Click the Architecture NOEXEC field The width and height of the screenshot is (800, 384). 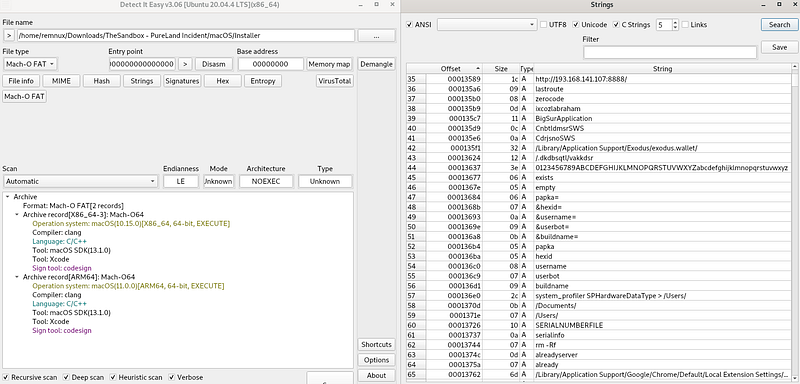pyautogui.click(x=266, y=181)
